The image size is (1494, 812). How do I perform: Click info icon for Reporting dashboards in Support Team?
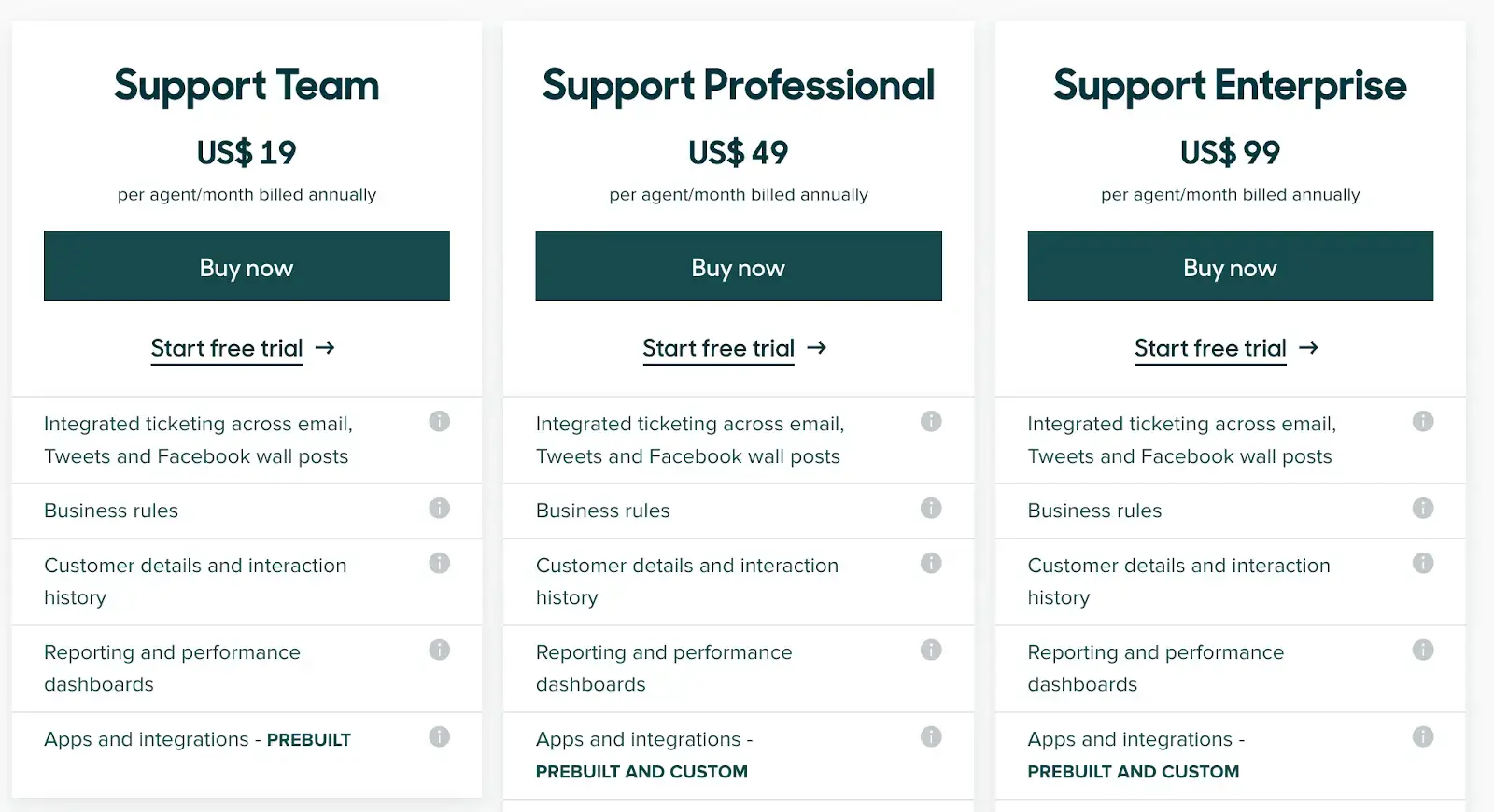point(439,650)
